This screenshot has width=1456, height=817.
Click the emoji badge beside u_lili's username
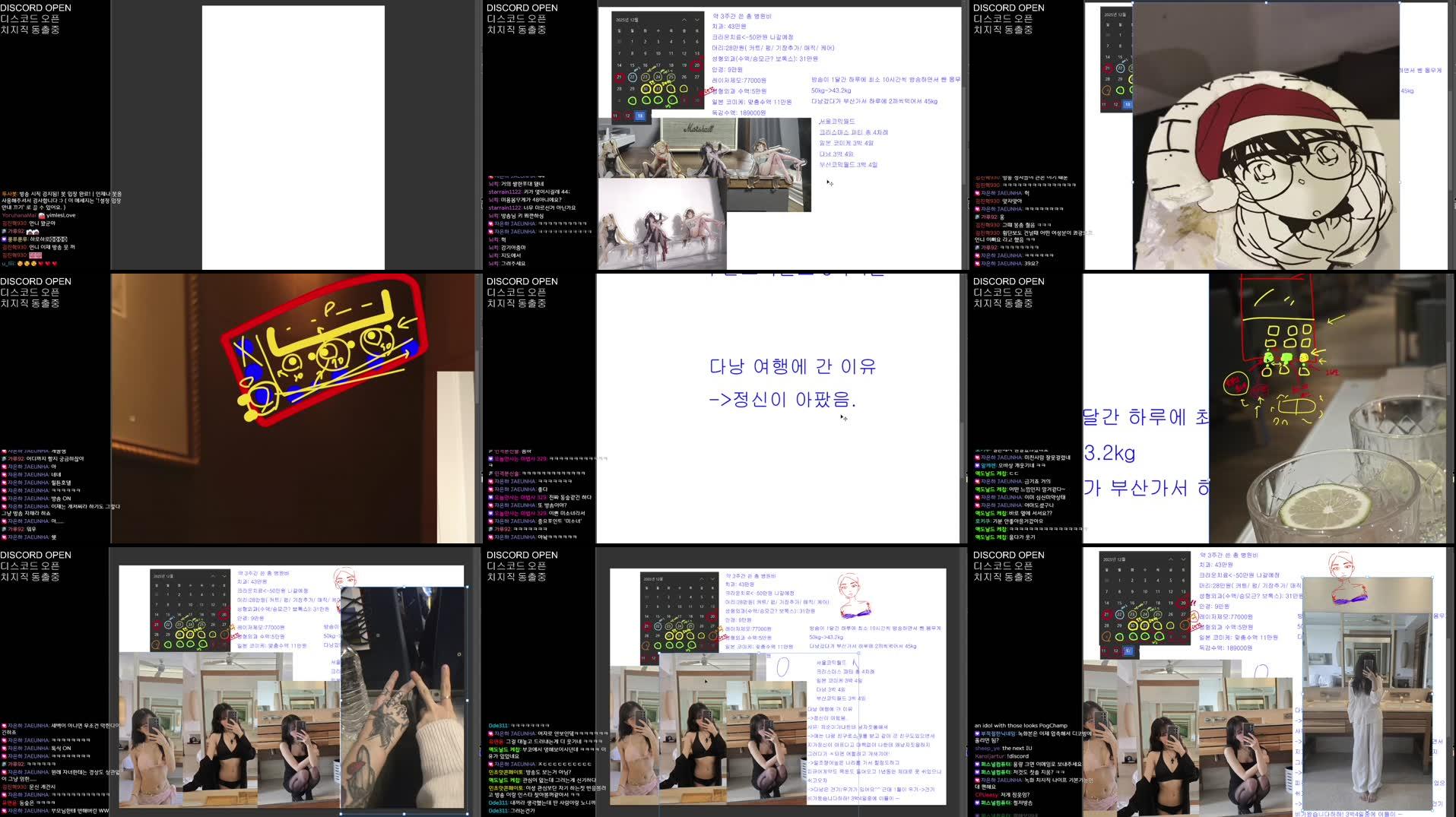click(x=21, y=264)
